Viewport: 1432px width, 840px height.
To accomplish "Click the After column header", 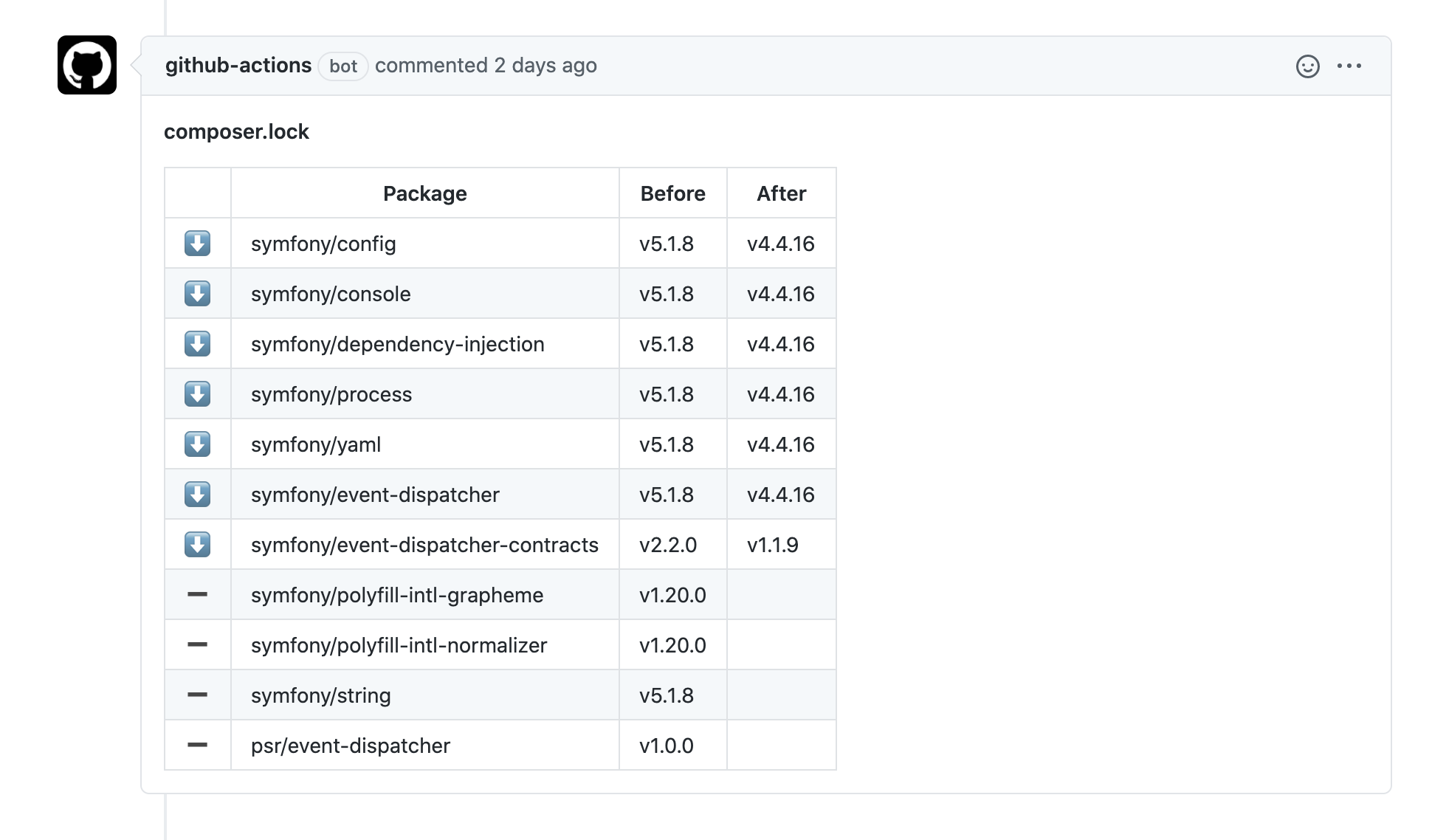I will [781, 193].
